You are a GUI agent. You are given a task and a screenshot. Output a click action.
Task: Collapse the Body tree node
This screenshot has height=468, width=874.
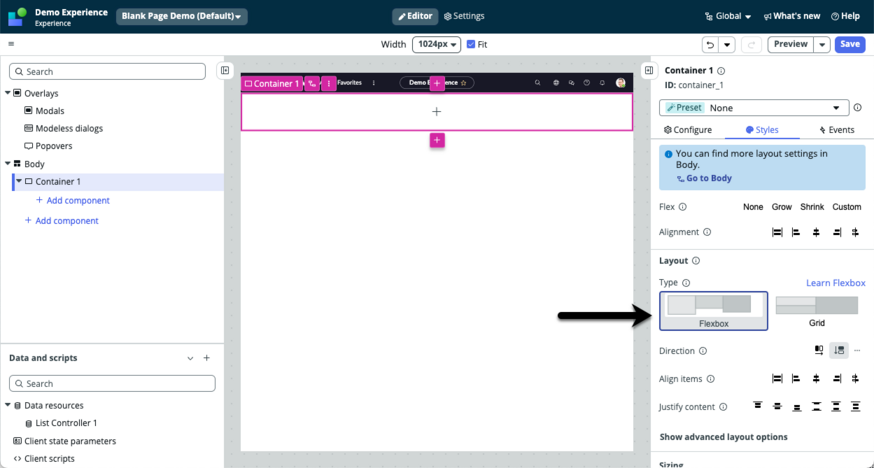[x=8, y=164]
